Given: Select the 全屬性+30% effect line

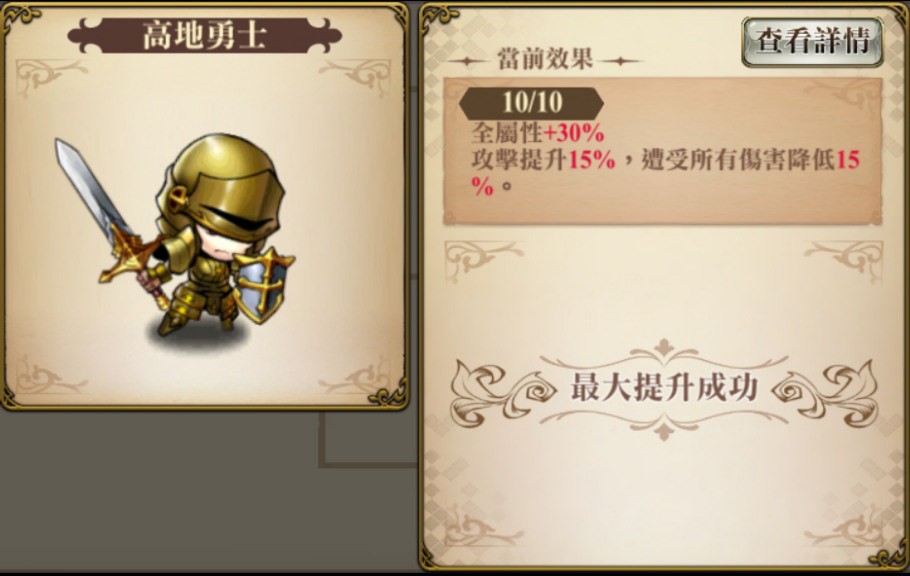Looking at the screenshot, I should [x=538, y=134].
